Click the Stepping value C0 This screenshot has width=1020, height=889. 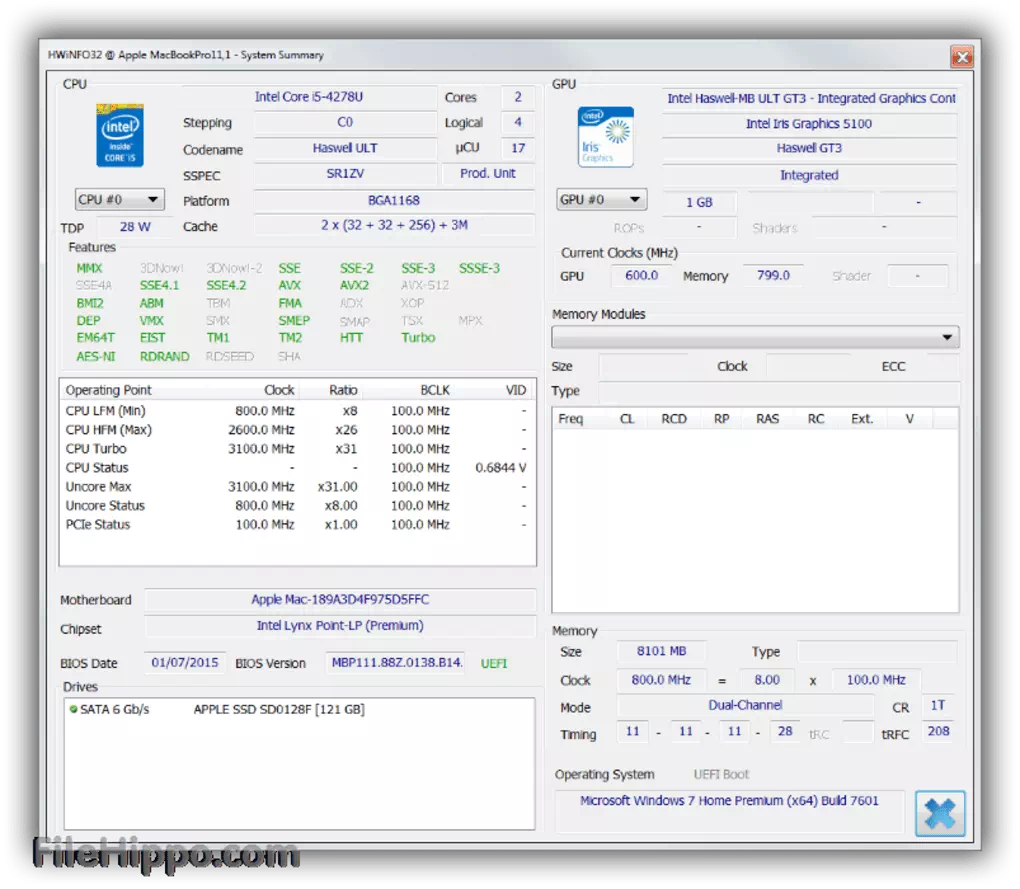pyautogui.click(x=345, y=122)
